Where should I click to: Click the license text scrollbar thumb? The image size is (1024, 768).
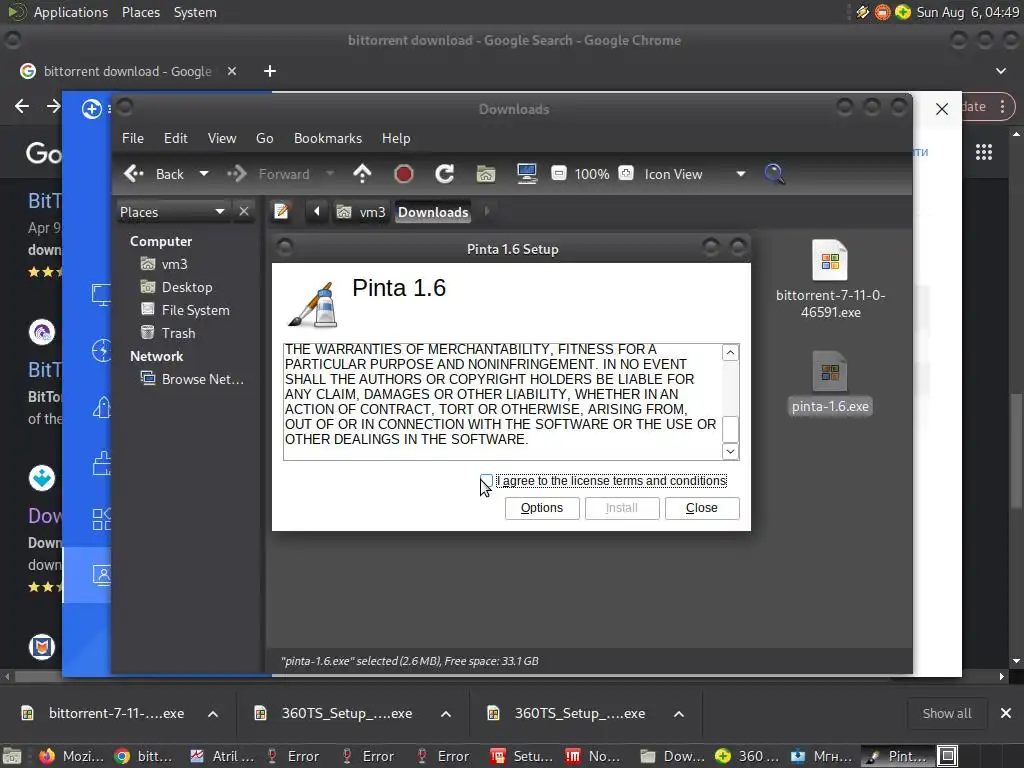(730, 429)
